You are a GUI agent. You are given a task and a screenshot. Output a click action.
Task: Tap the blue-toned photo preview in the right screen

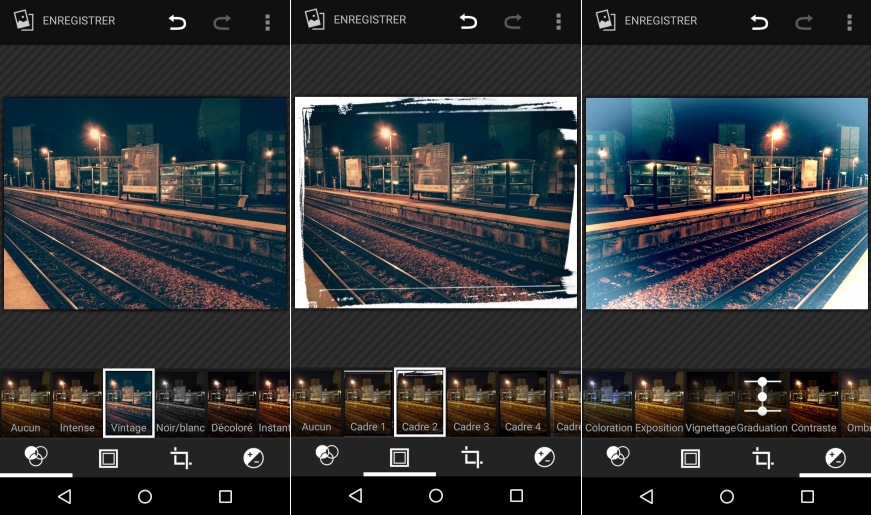pos(727,203)
